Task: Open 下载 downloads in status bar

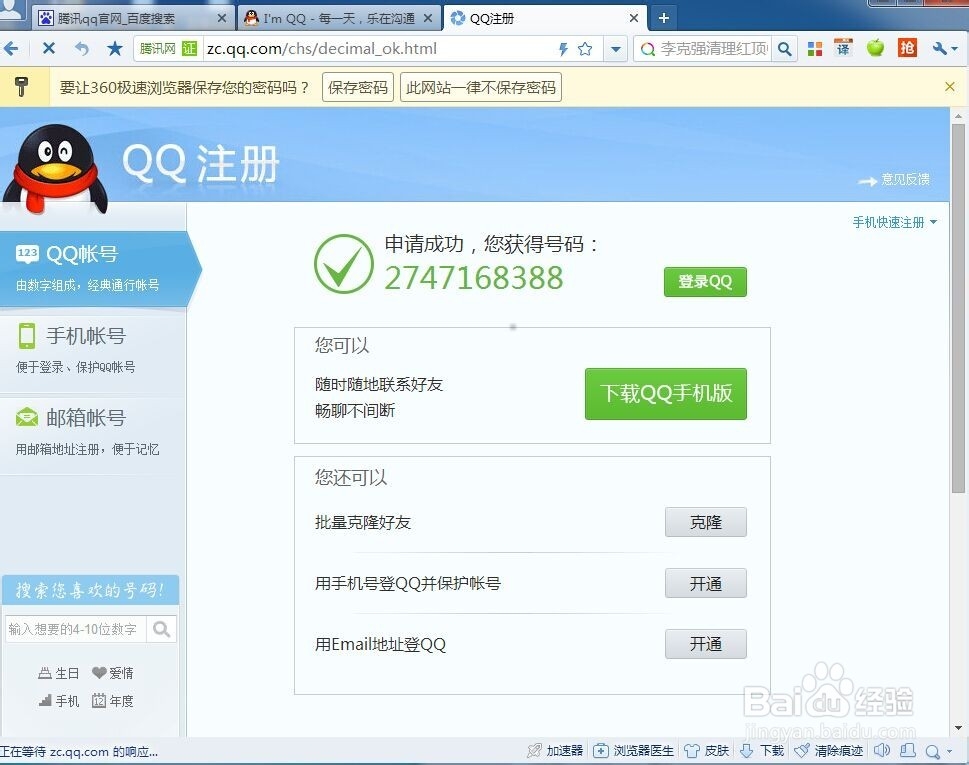Action: [761, 751]
